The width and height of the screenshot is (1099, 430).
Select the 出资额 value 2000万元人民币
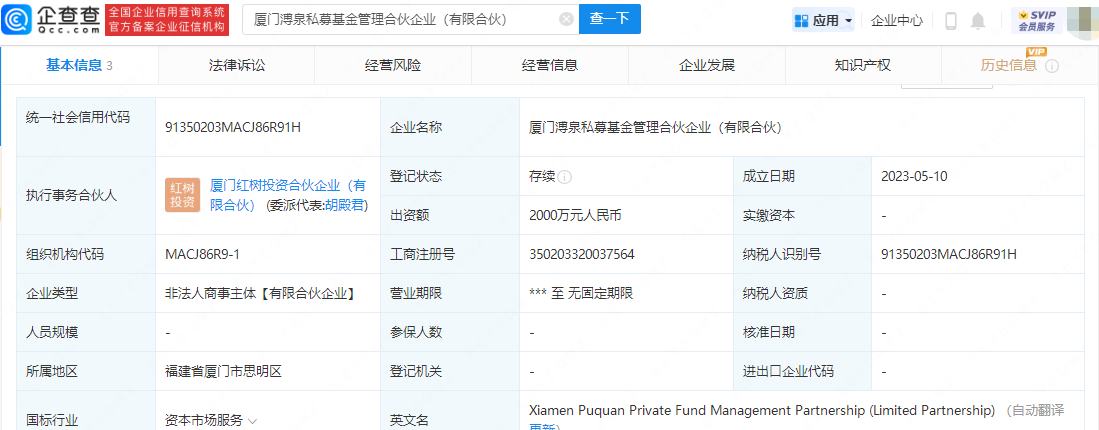point(575,216)
